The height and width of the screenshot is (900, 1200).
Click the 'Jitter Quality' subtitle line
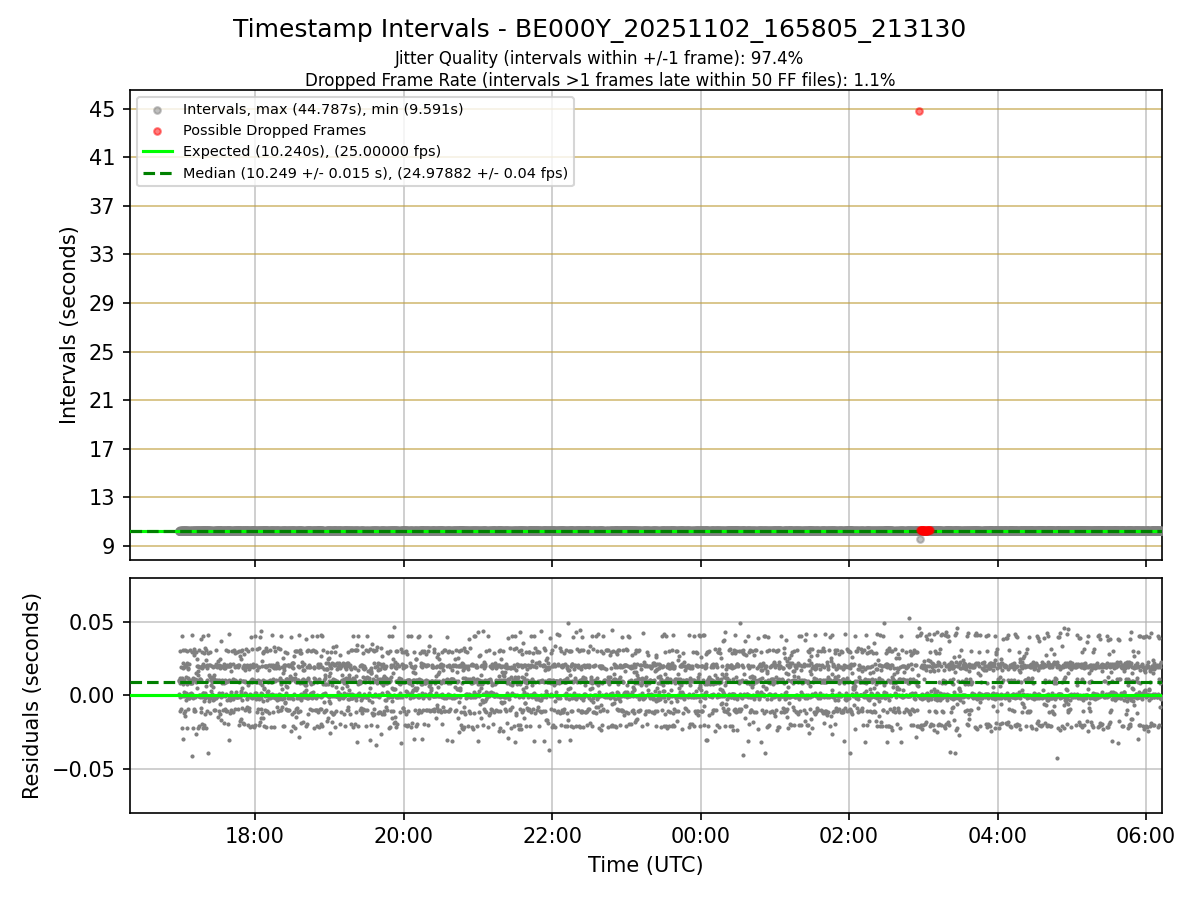click(599, 58)
